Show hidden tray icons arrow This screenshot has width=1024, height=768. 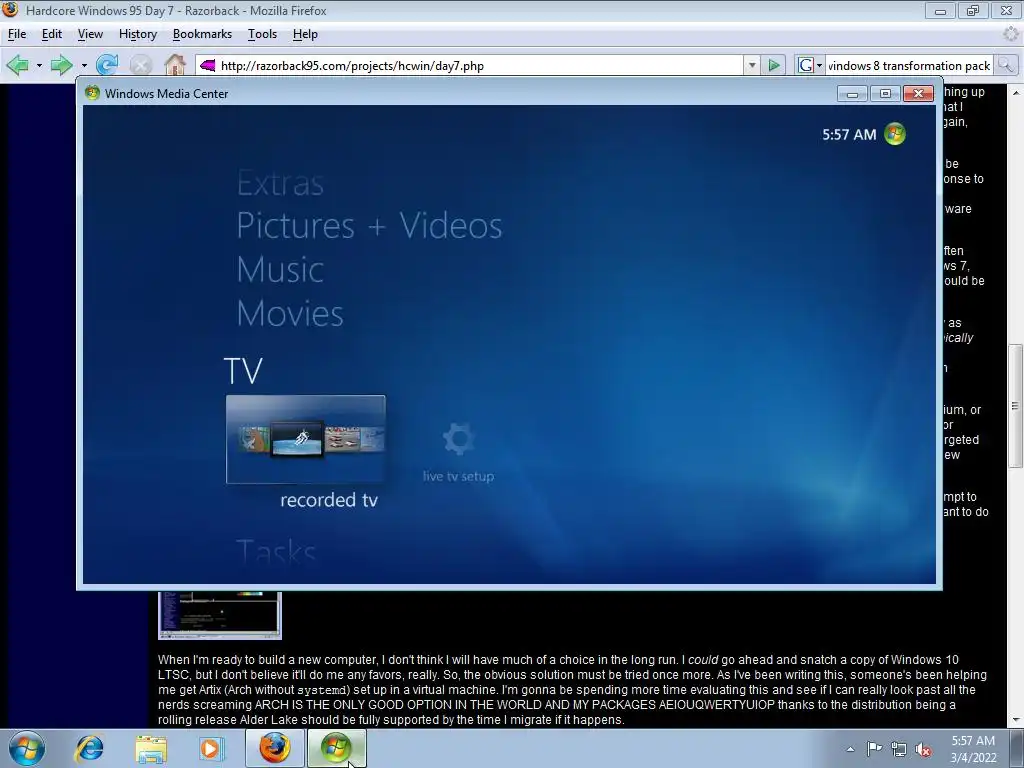[850, 749]
